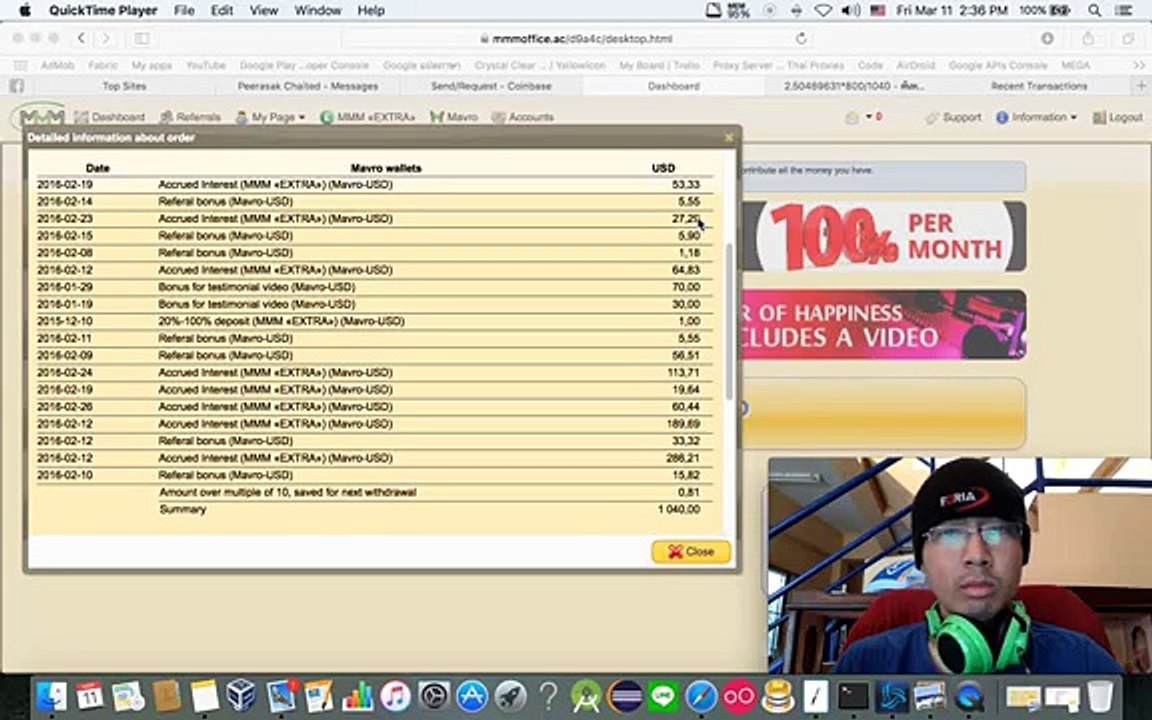This screenshot has height=720, width=1152.
Task: Open the Accounts section
Action: coord(522,117)
